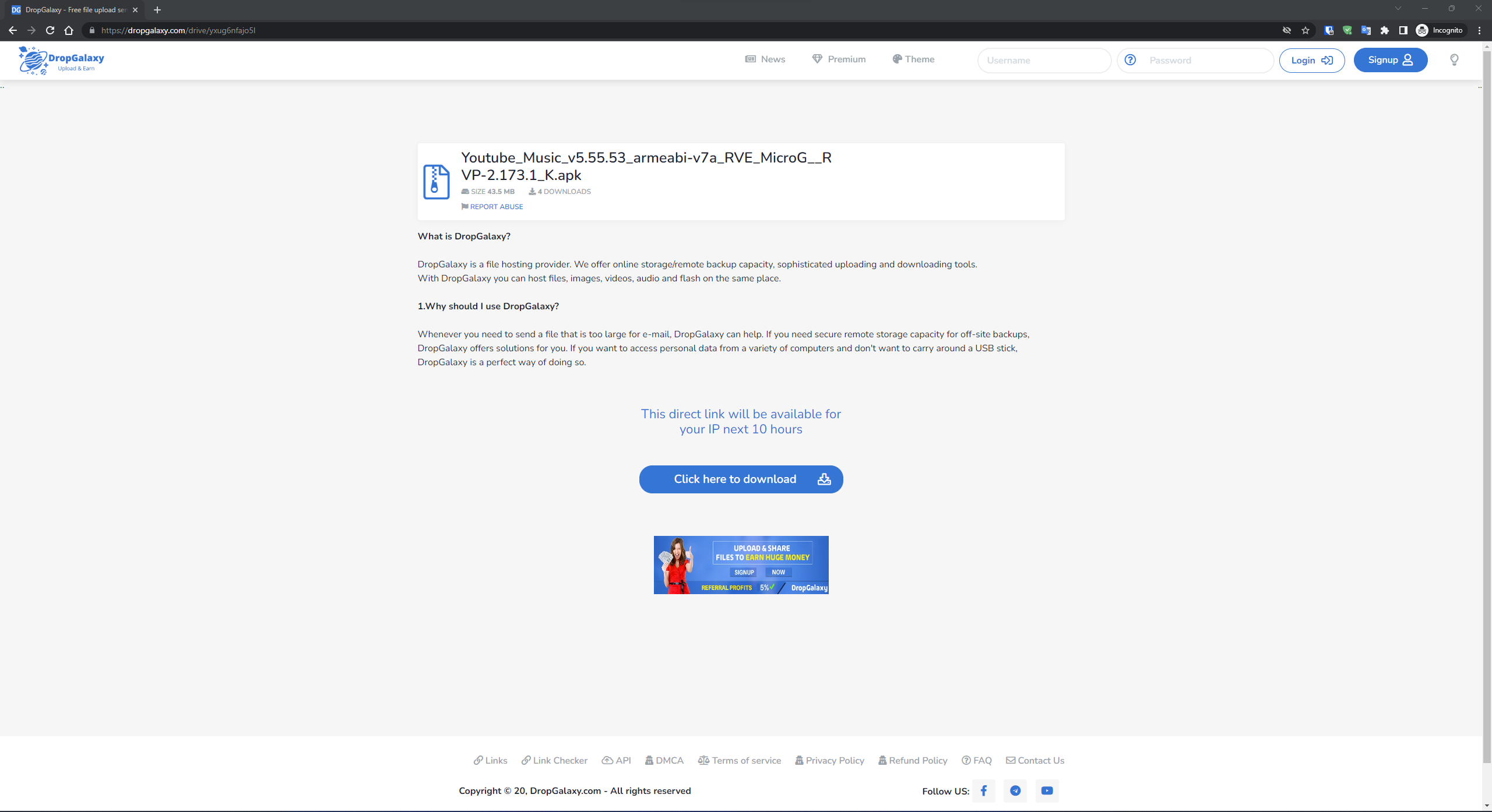Open YouTube channel via footer icon
The height and width of the screenshot is (812, 1492).
pos(1047,790)
